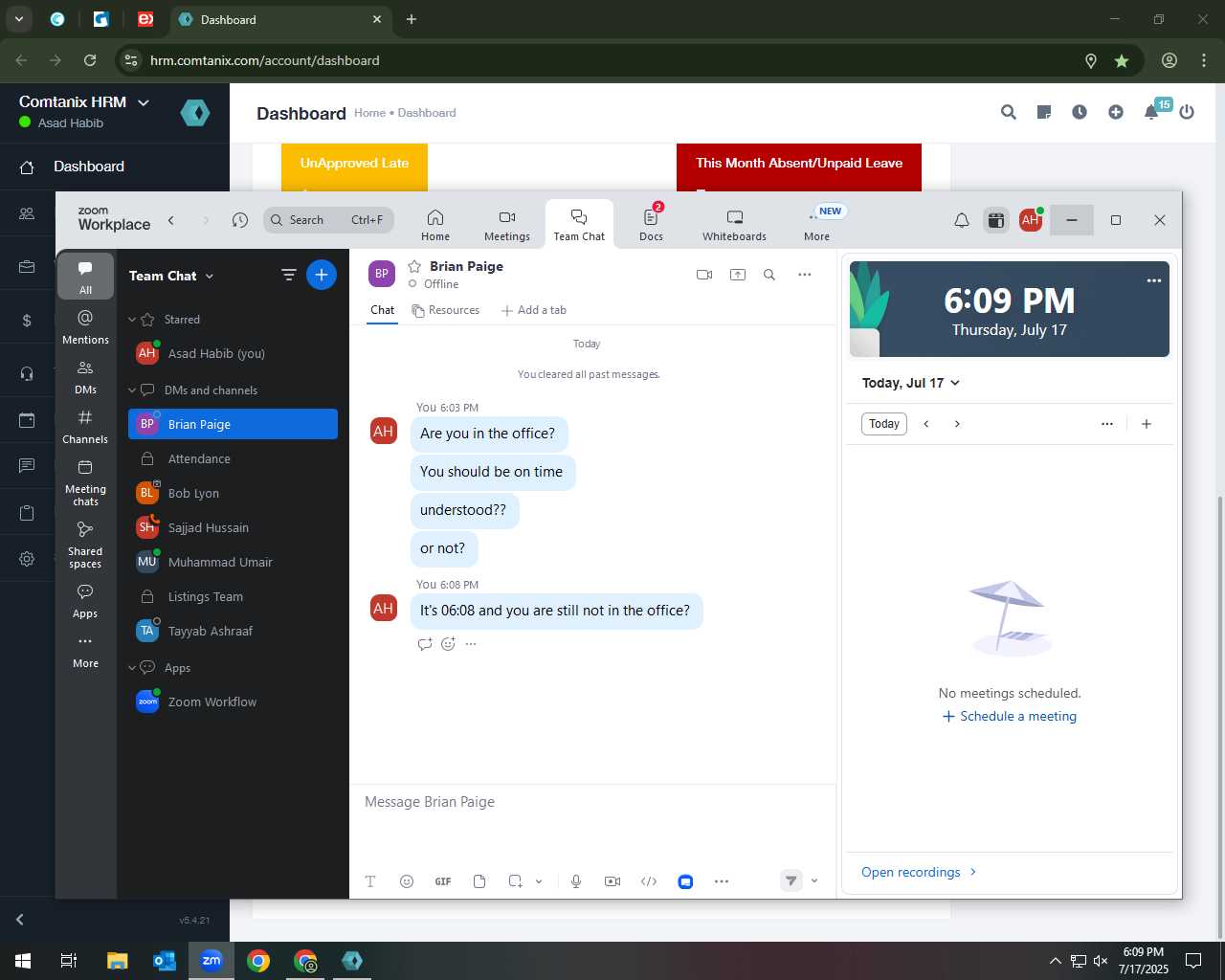This screenshot has width=1225, height=980.
Task: Click the send message button
Action: 791,881
